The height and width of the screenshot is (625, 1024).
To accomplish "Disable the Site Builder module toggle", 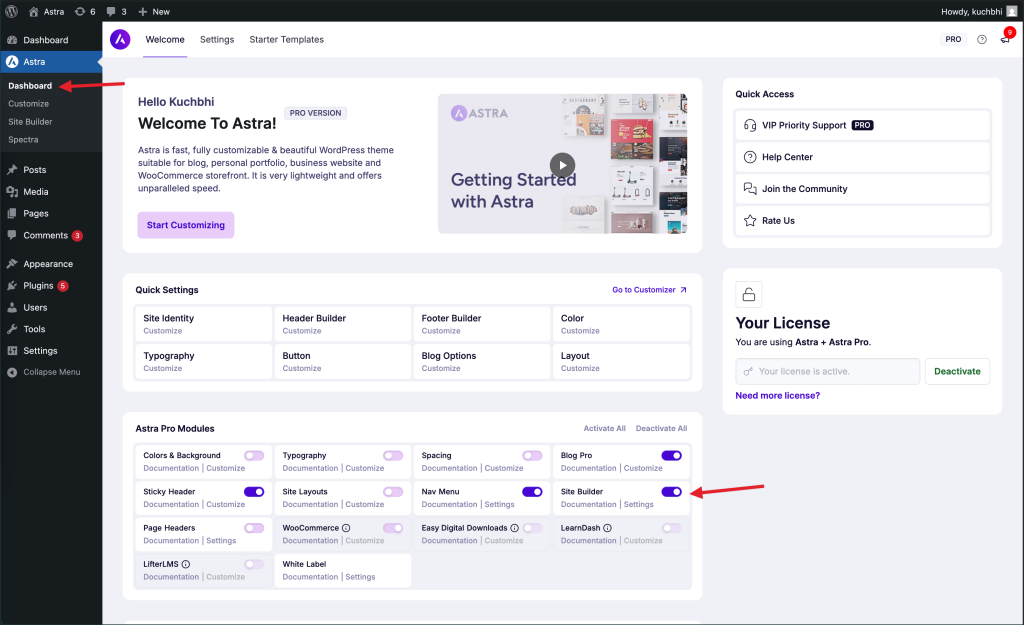I will click(x=670, y=491).
